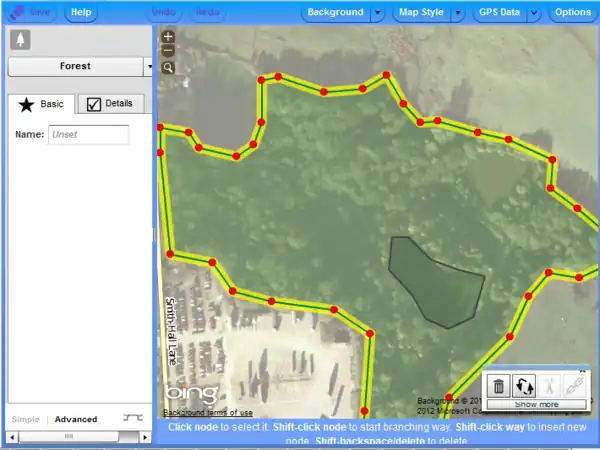Click the relation icon beside Advanced

pyautogui.click(x=131, y=418)
